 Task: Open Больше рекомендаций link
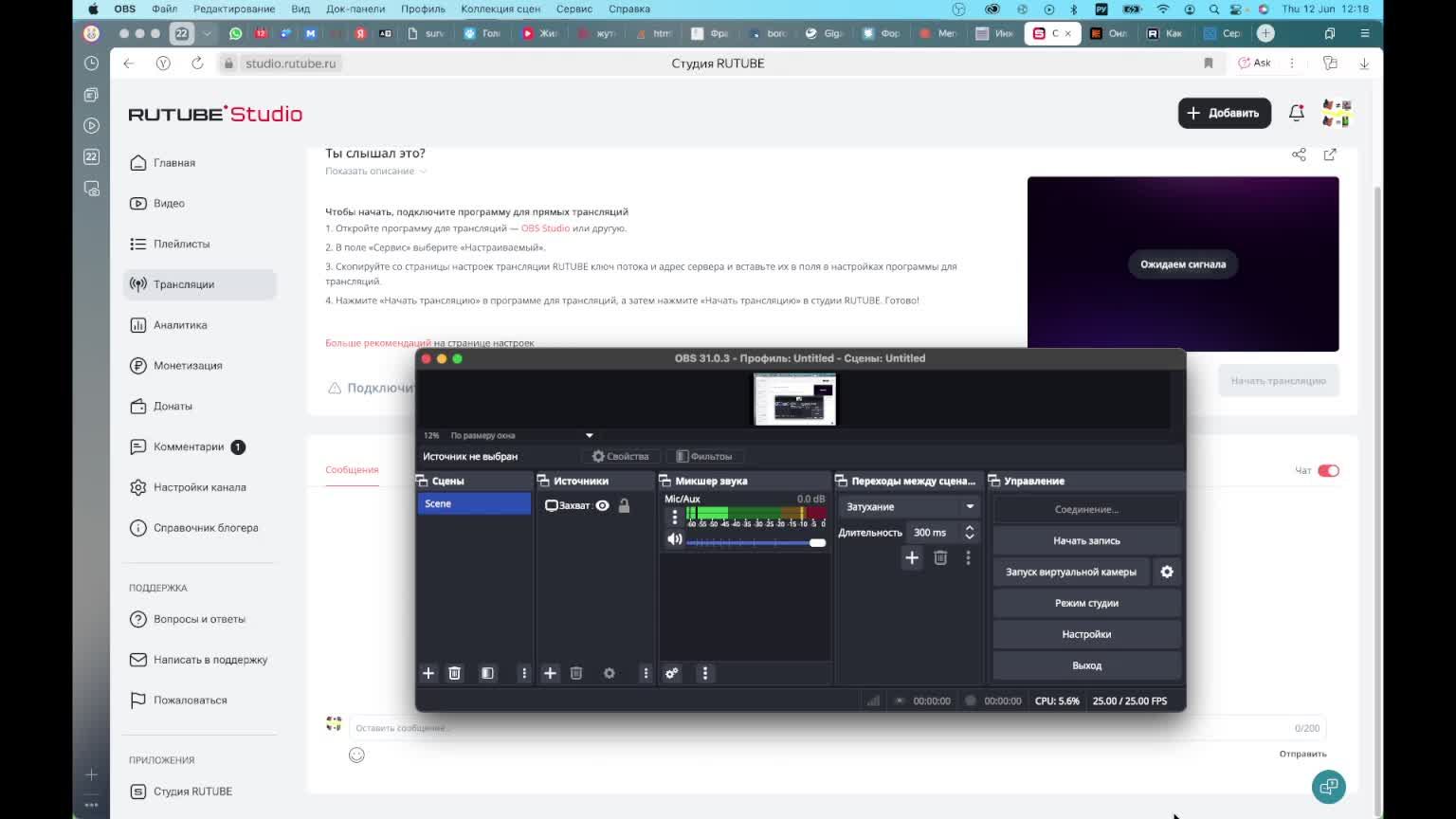[x=378, y=343]
